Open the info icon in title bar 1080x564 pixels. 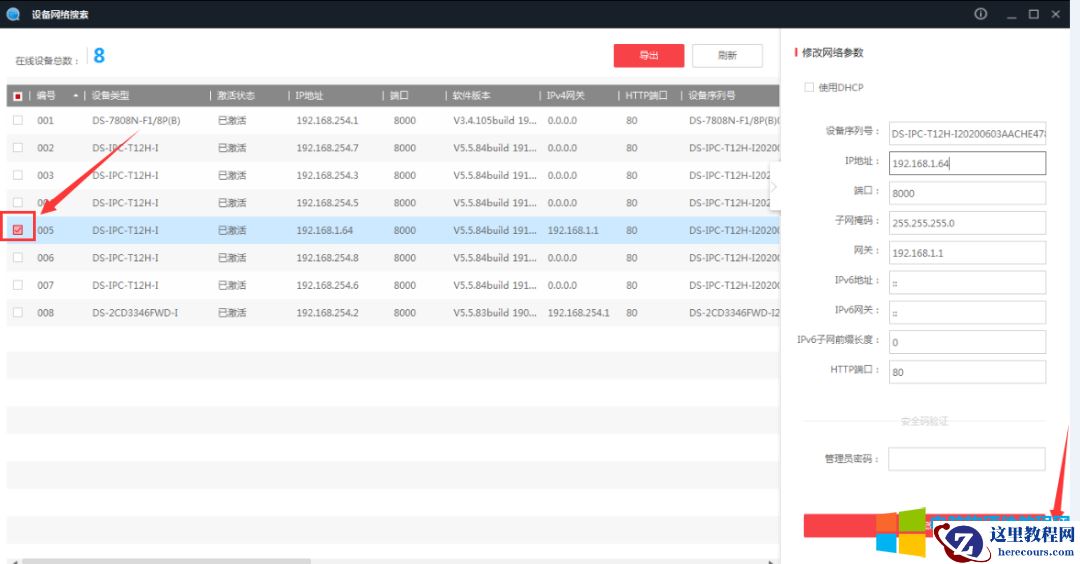click(x=980, y=14)
